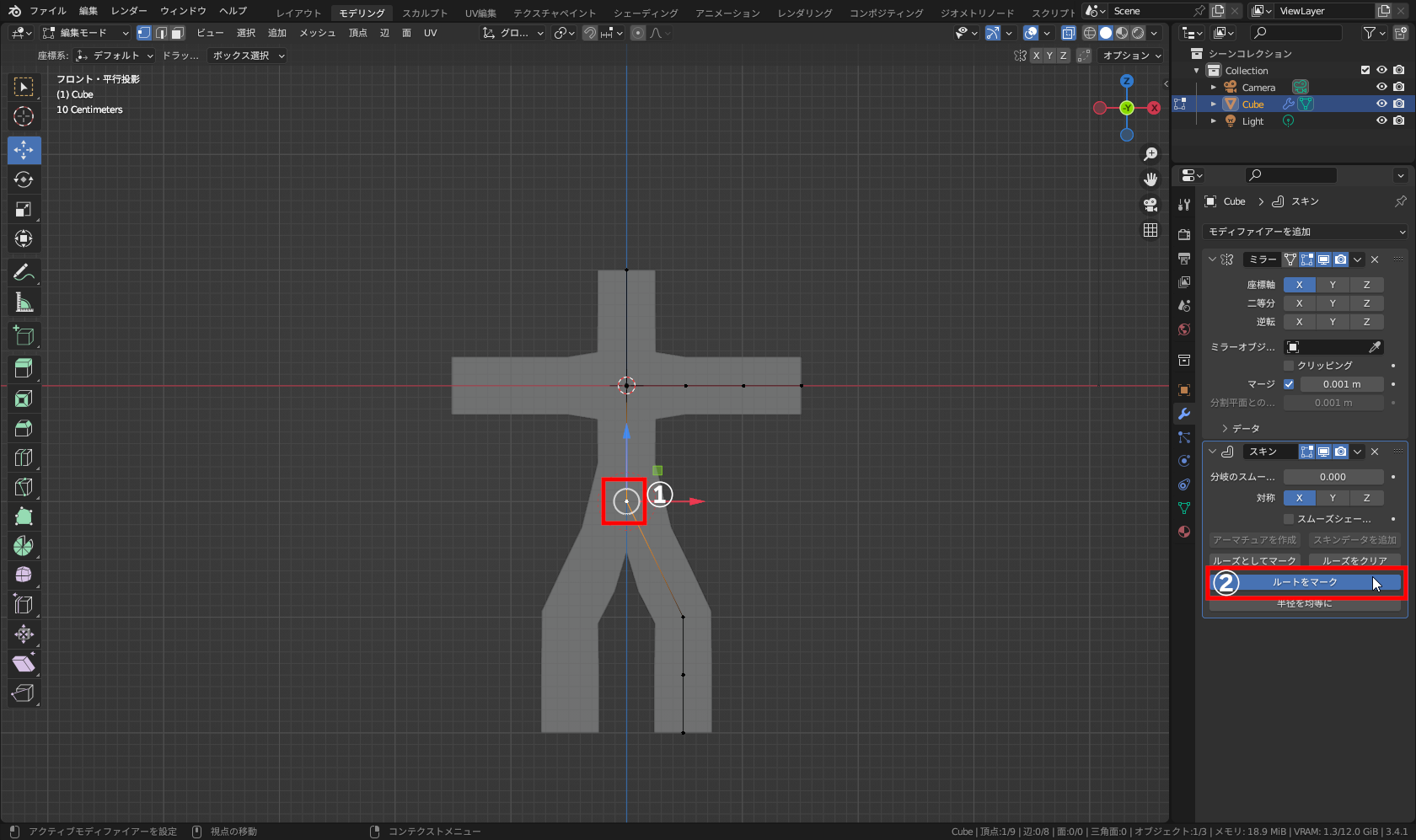Enable the Clipping checkbox in Mirror modifier
The width and height of the screenshot is (1416, 840).
(1289, 366)
